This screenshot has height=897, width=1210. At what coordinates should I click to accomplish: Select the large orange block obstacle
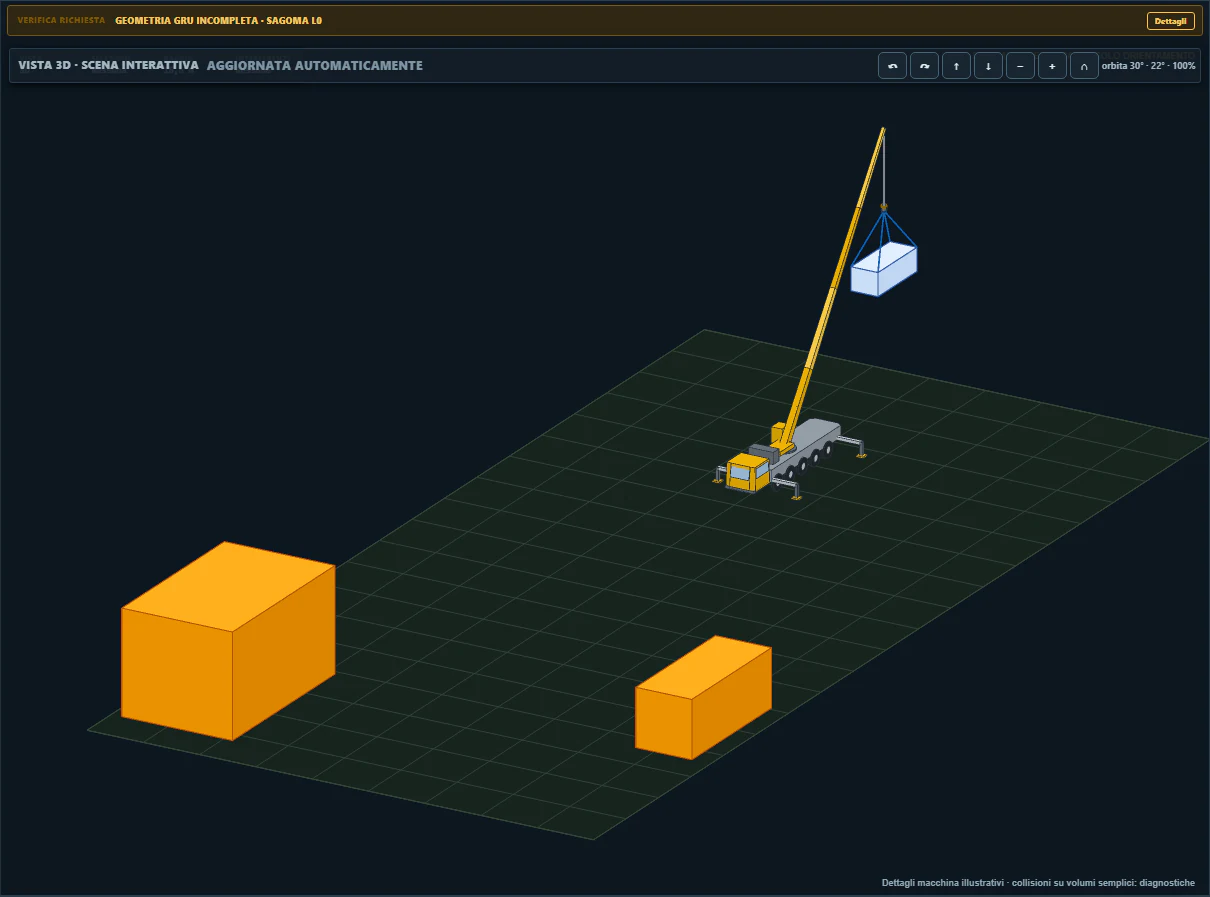point(228,641)
